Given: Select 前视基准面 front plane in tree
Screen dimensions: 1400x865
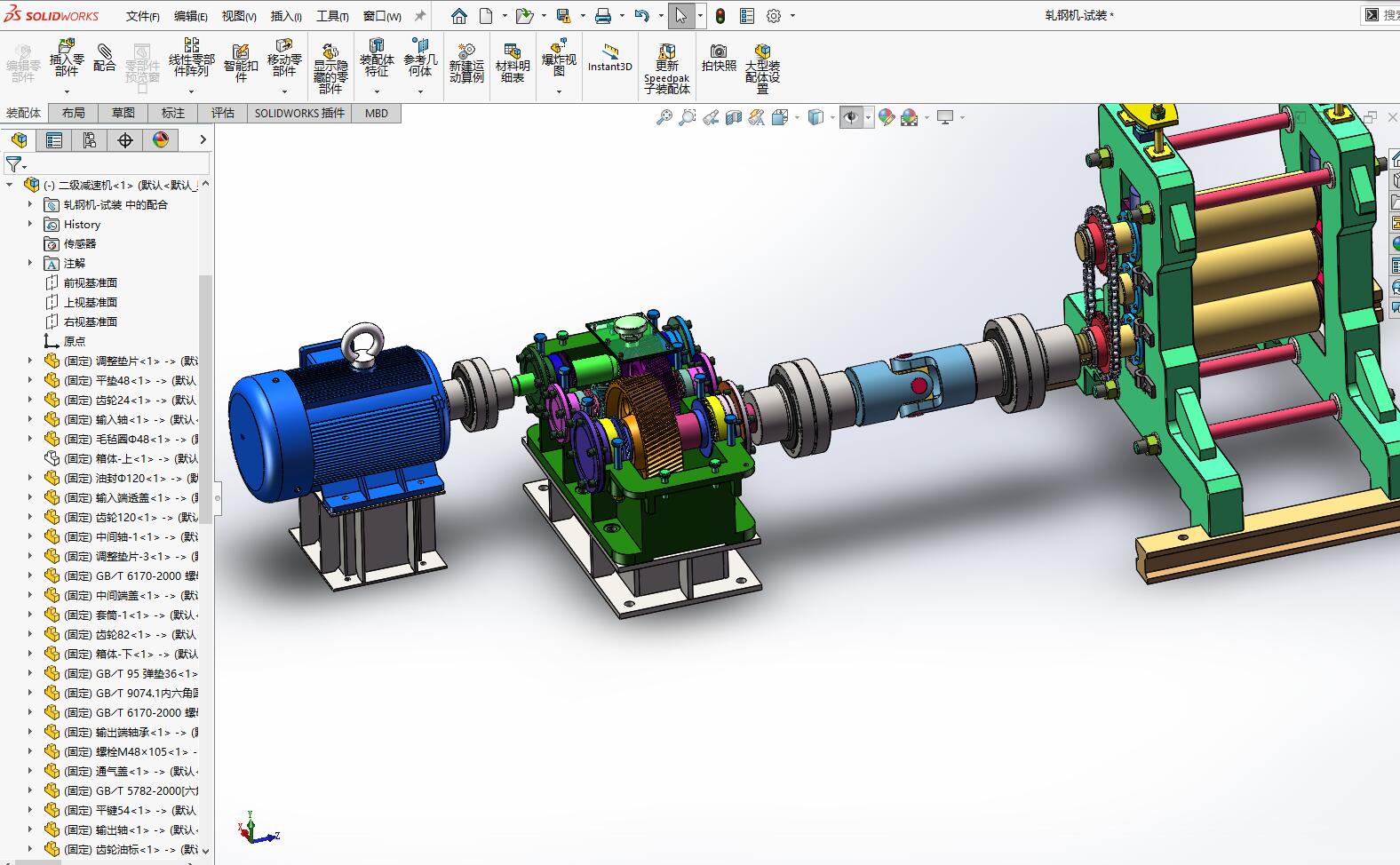Looking at the screenshot, I should 91,282.
